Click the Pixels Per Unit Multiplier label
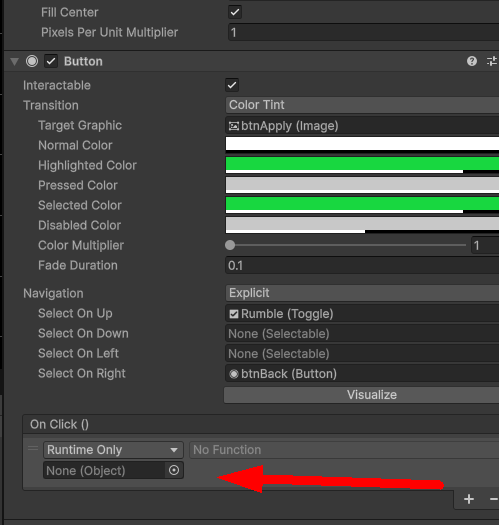 coord(110,33)
